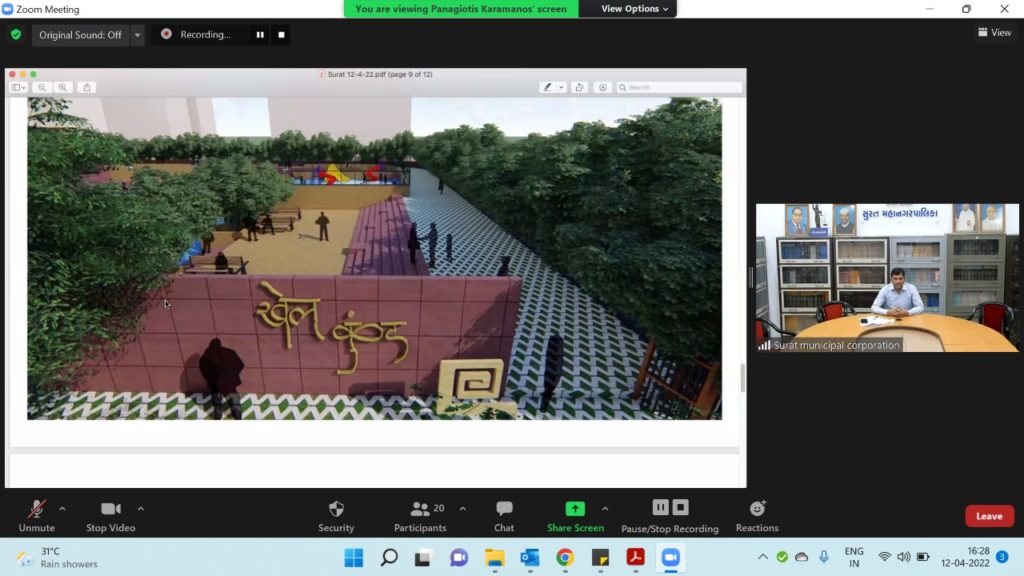Click the Surat municipal corporation video thumbnail
This screenshot has width=1024, height=576.
pos(887,277)
